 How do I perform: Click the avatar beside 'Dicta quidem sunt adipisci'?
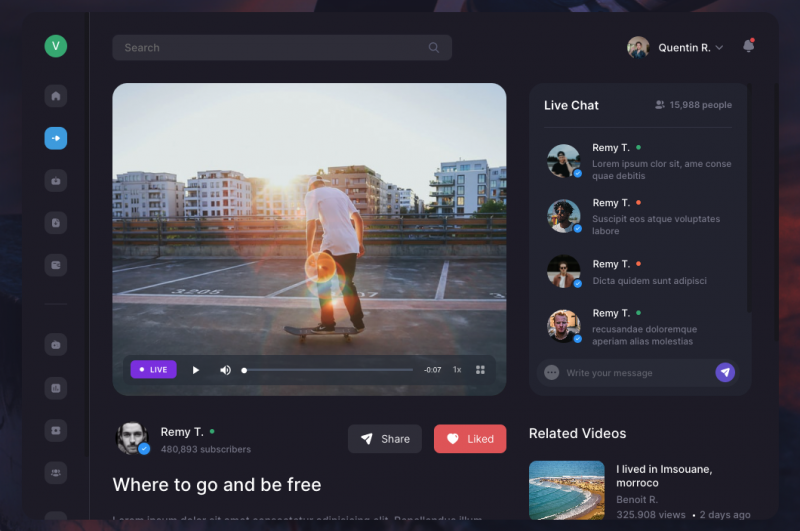[x=564, y=271]
